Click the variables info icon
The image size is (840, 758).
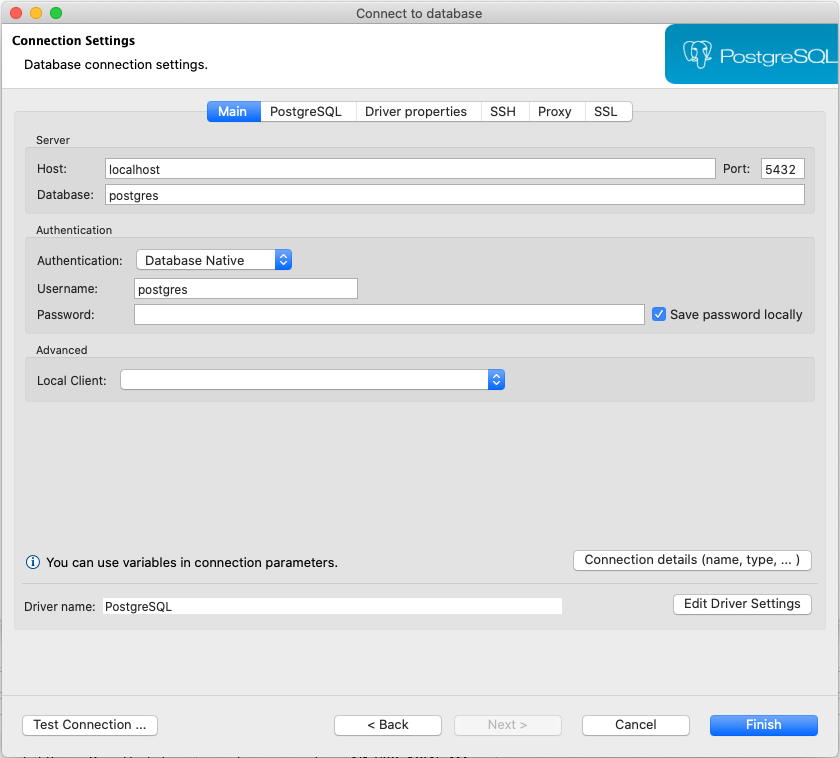coord(33,562)
